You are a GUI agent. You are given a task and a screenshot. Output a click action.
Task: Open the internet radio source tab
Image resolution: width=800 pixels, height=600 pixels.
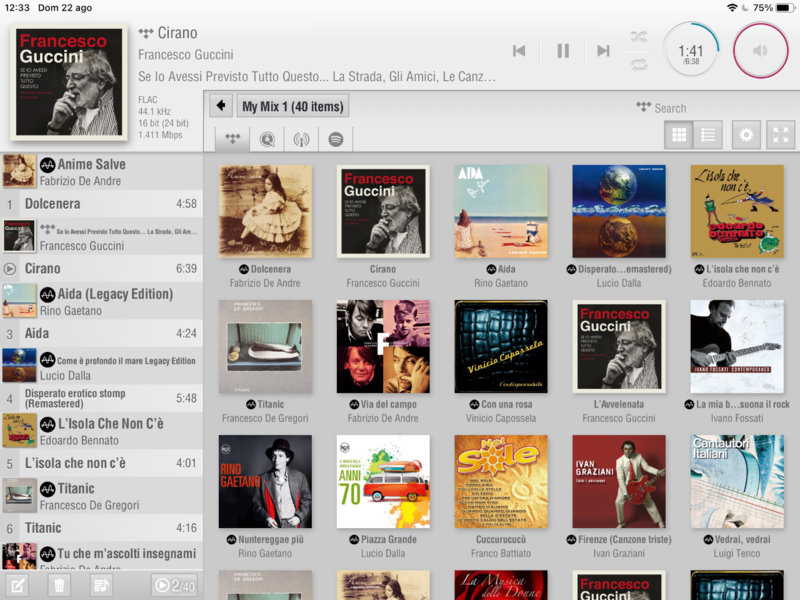301,139
